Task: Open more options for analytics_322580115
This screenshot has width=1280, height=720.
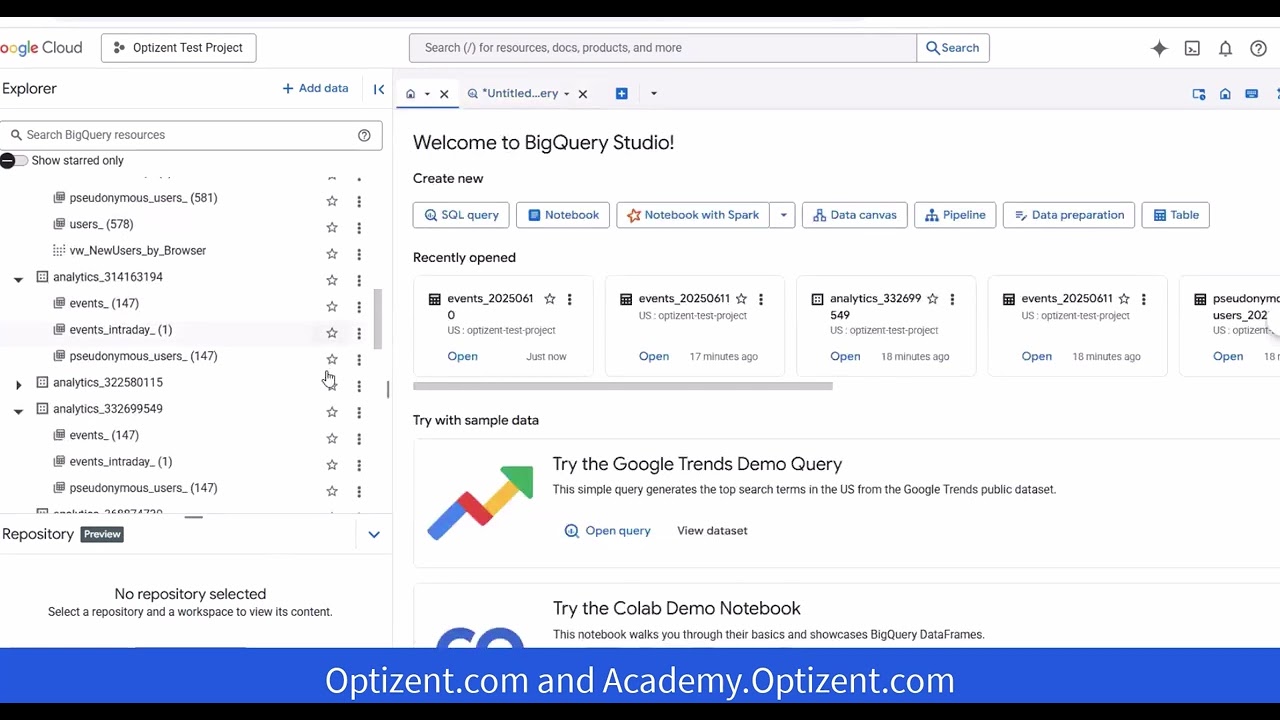Action: tap(359, 386)
